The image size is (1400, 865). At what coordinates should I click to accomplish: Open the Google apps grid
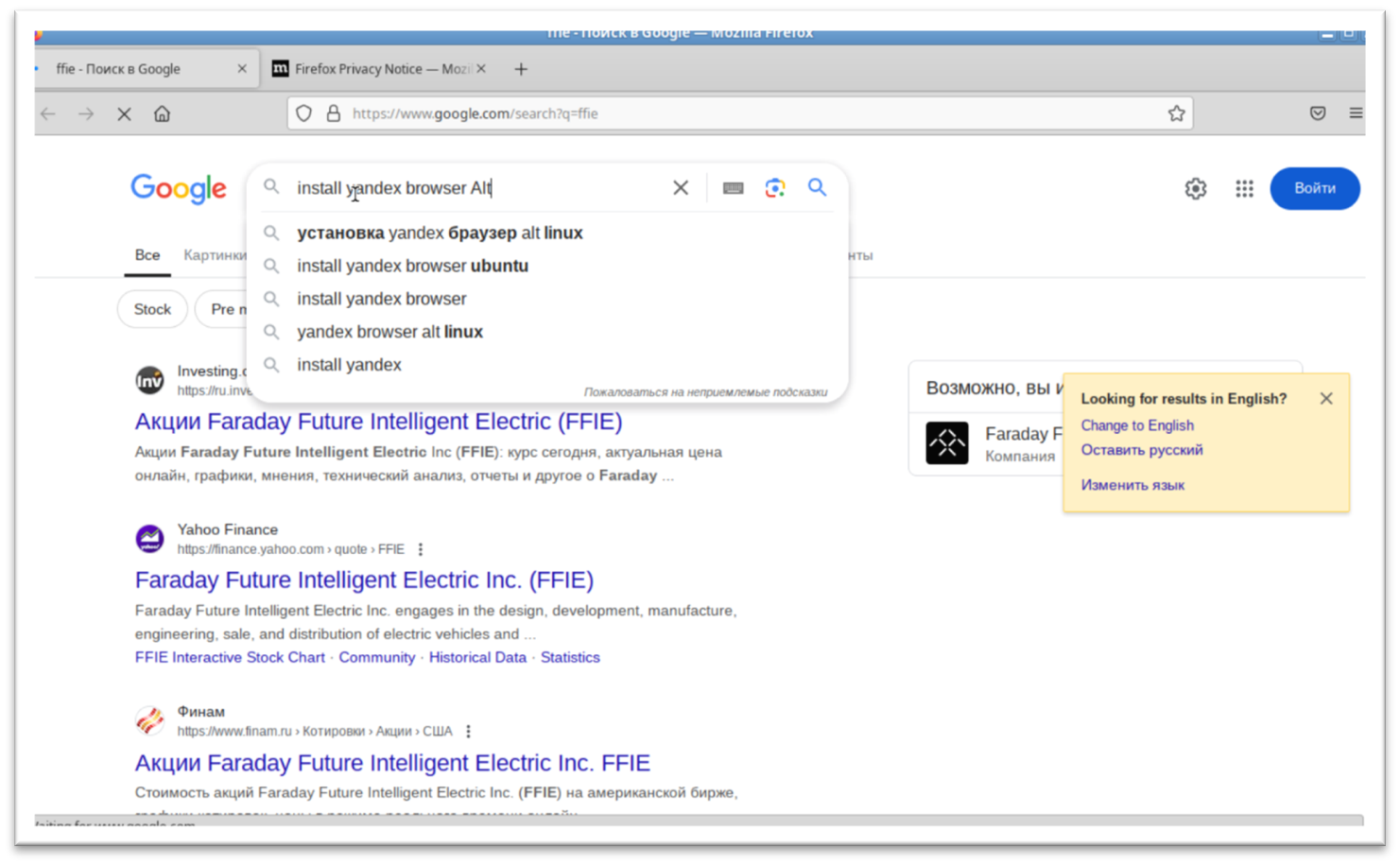coord(1244,189)
